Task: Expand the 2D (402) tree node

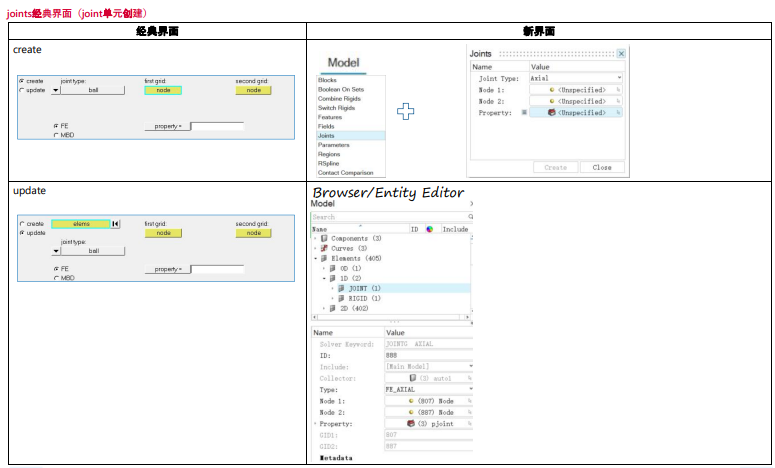Action: click(x=323, y=308)
